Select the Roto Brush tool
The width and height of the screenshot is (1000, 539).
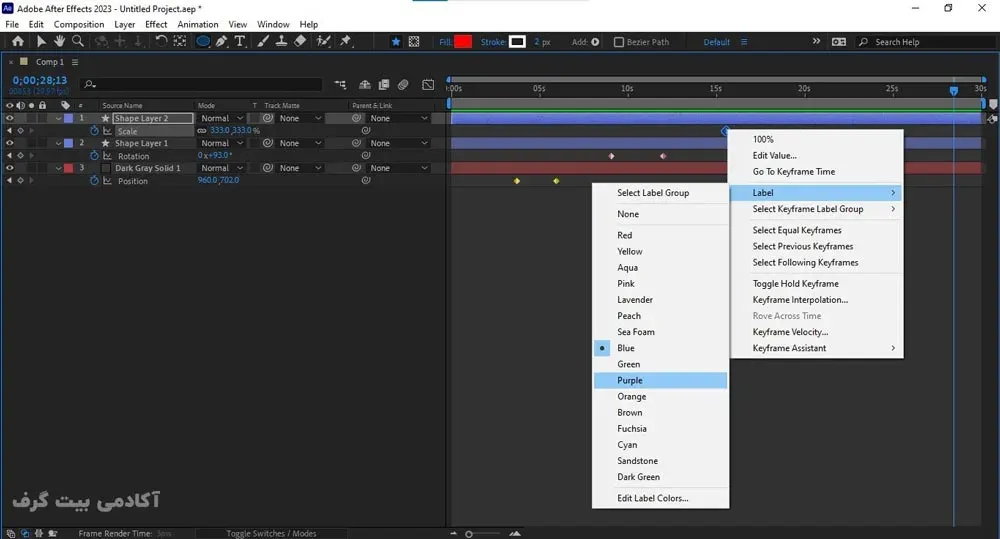pyautogui.click(x=323, y=41)
